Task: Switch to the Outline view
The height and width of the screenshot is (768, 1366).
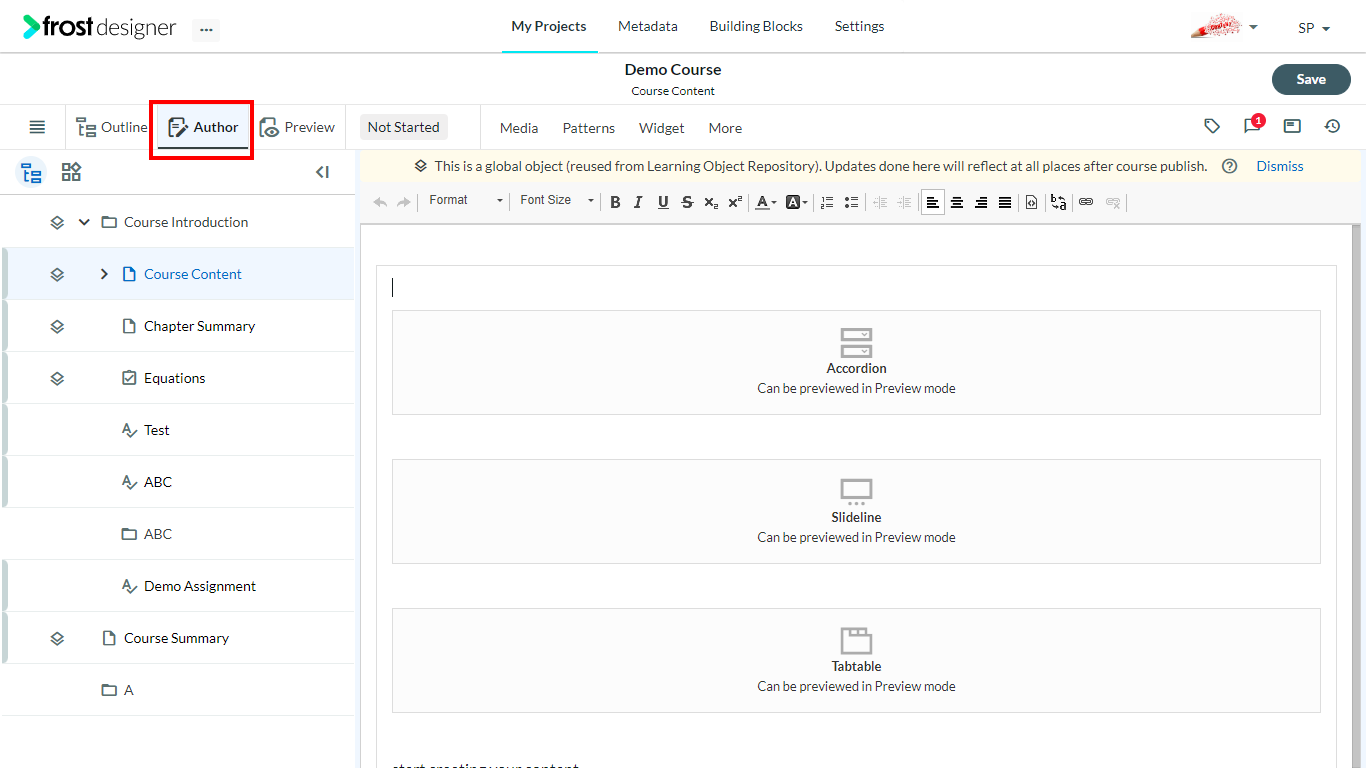Action: (112, 127)
